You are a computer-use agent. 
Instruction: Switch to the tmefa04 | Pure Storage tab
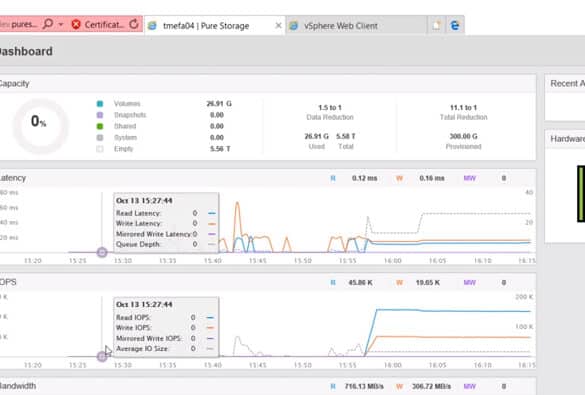[x=214, y=26]
